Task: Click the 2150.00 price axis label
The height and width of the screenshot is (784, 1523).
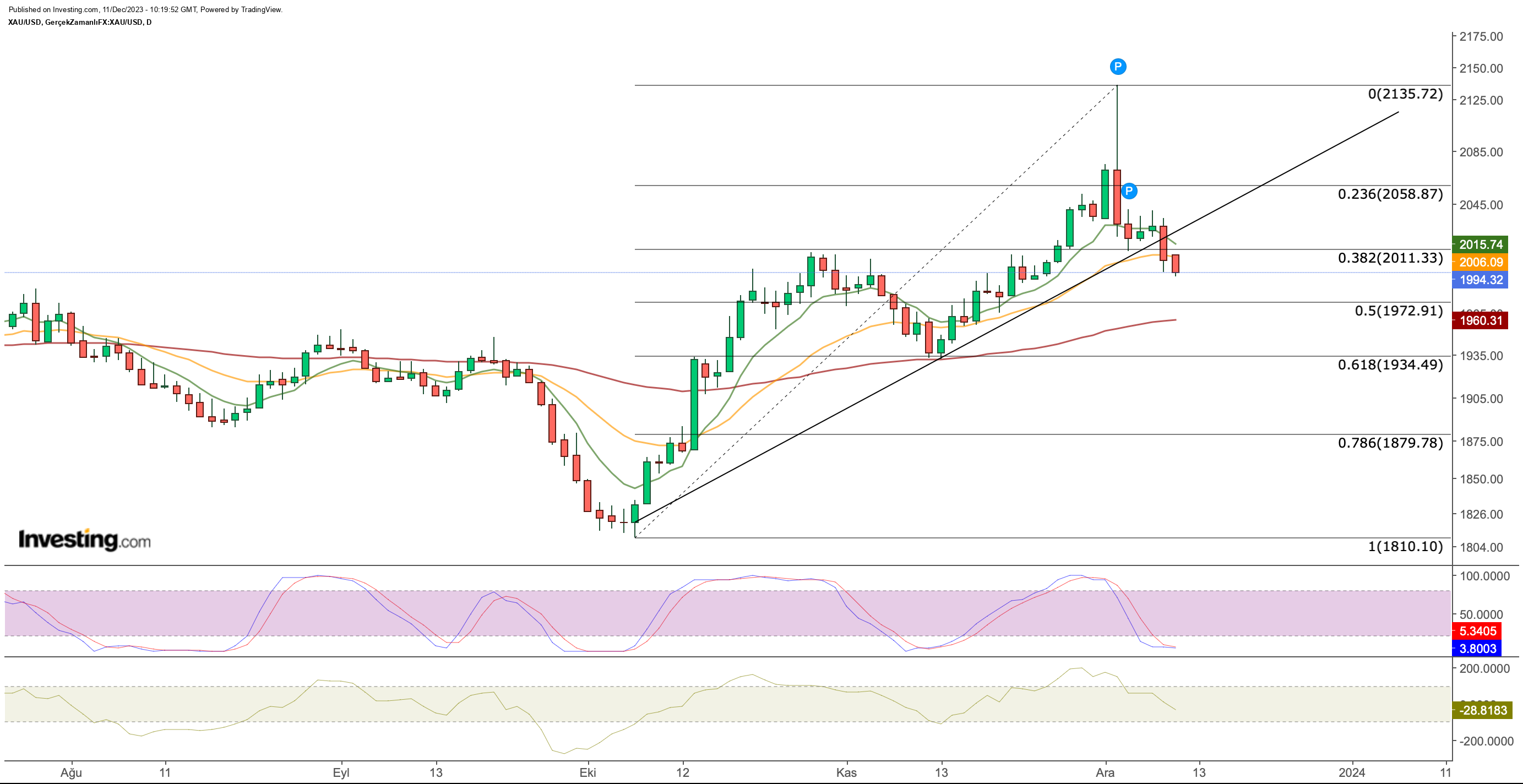Action: coord(1481,69)
